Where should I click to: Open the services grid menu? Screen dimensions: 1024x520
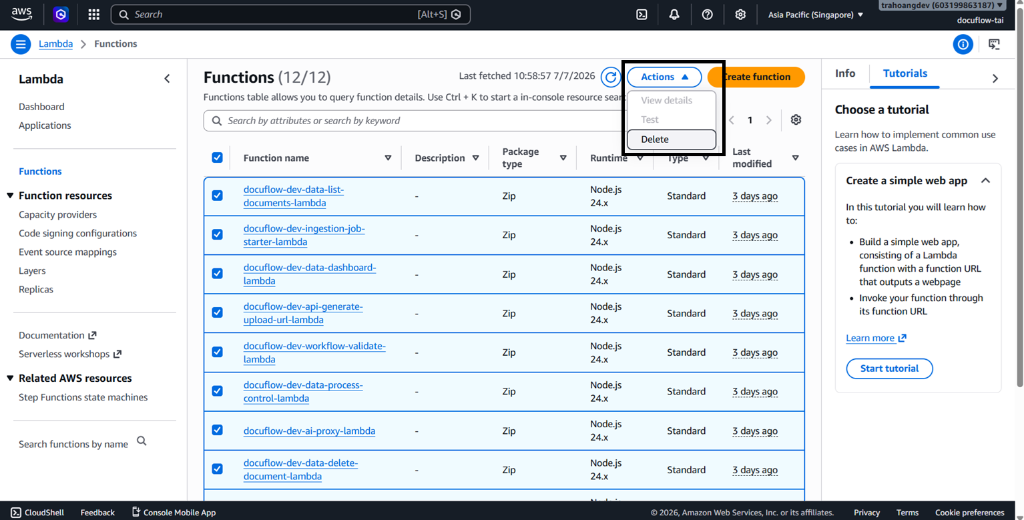click(x=94, y=14)
